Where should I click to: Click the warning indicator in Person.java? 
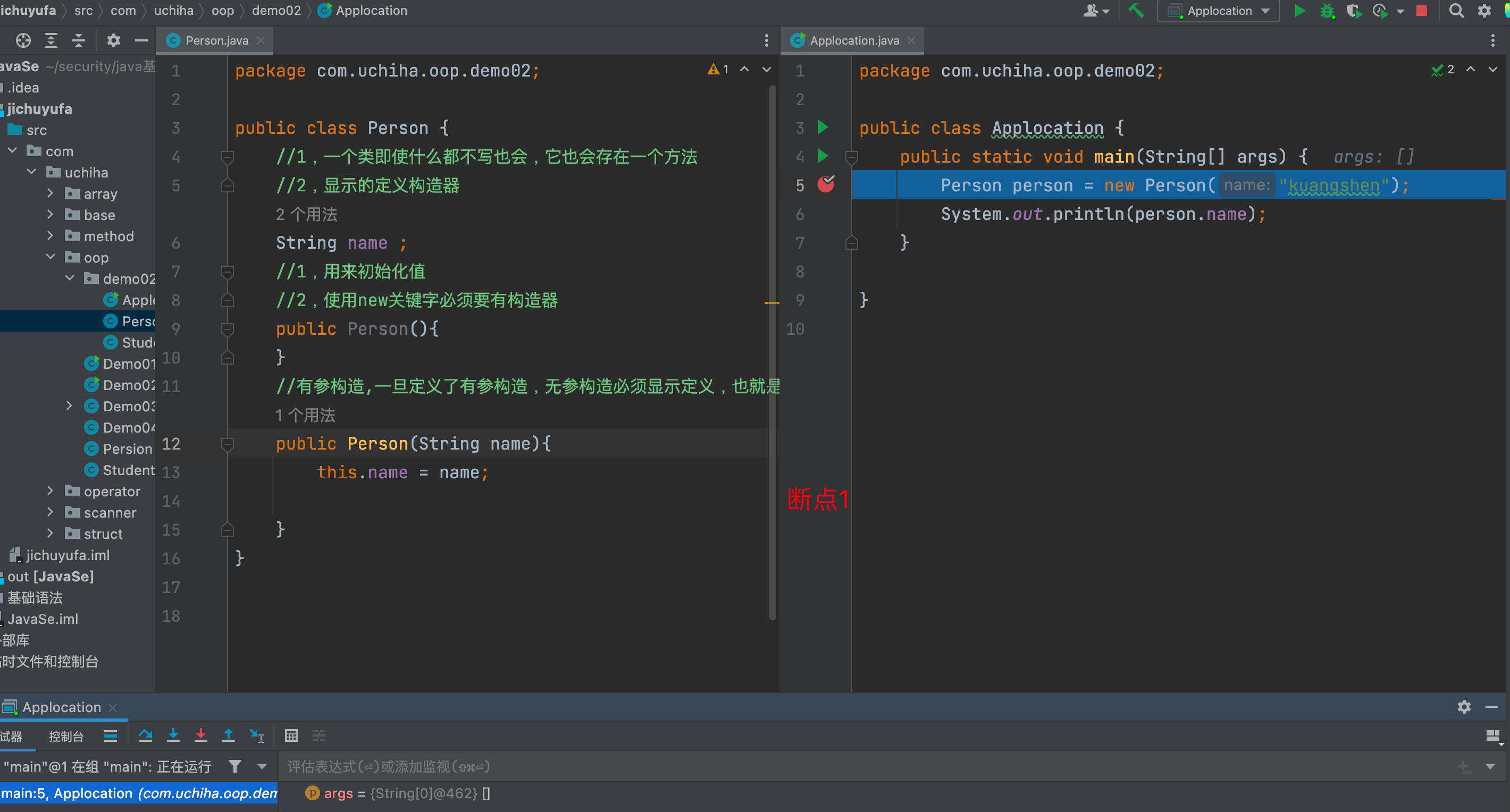718,69
